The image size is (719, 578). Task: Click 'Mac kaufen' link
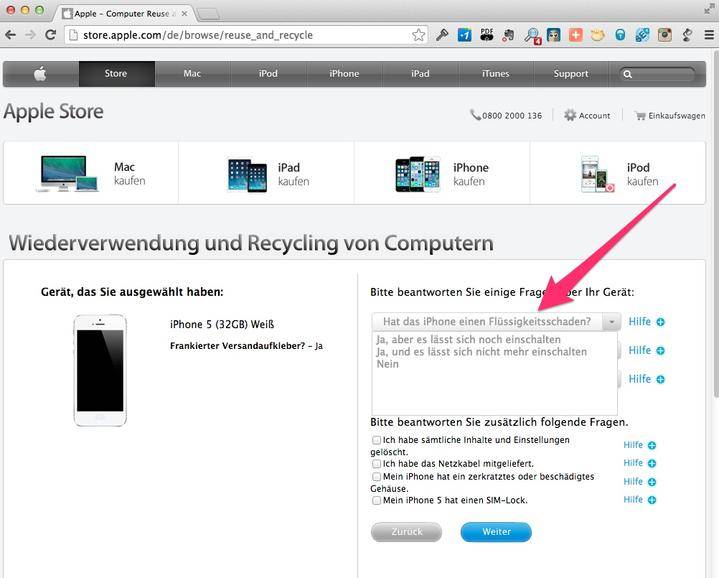[92, 174]
